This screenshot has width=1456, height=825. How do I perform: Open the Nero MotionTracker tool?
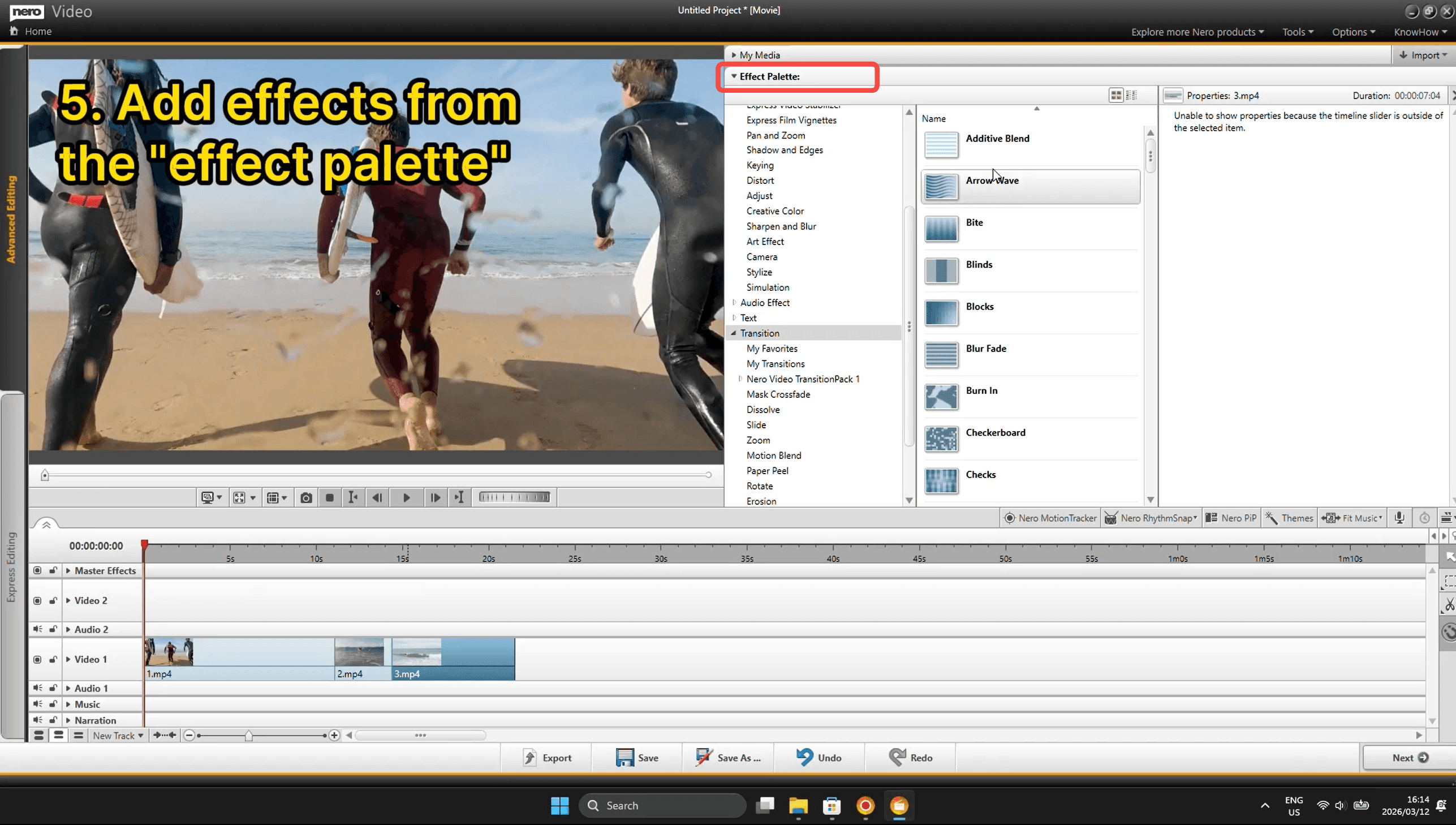tap(1050, 518)
